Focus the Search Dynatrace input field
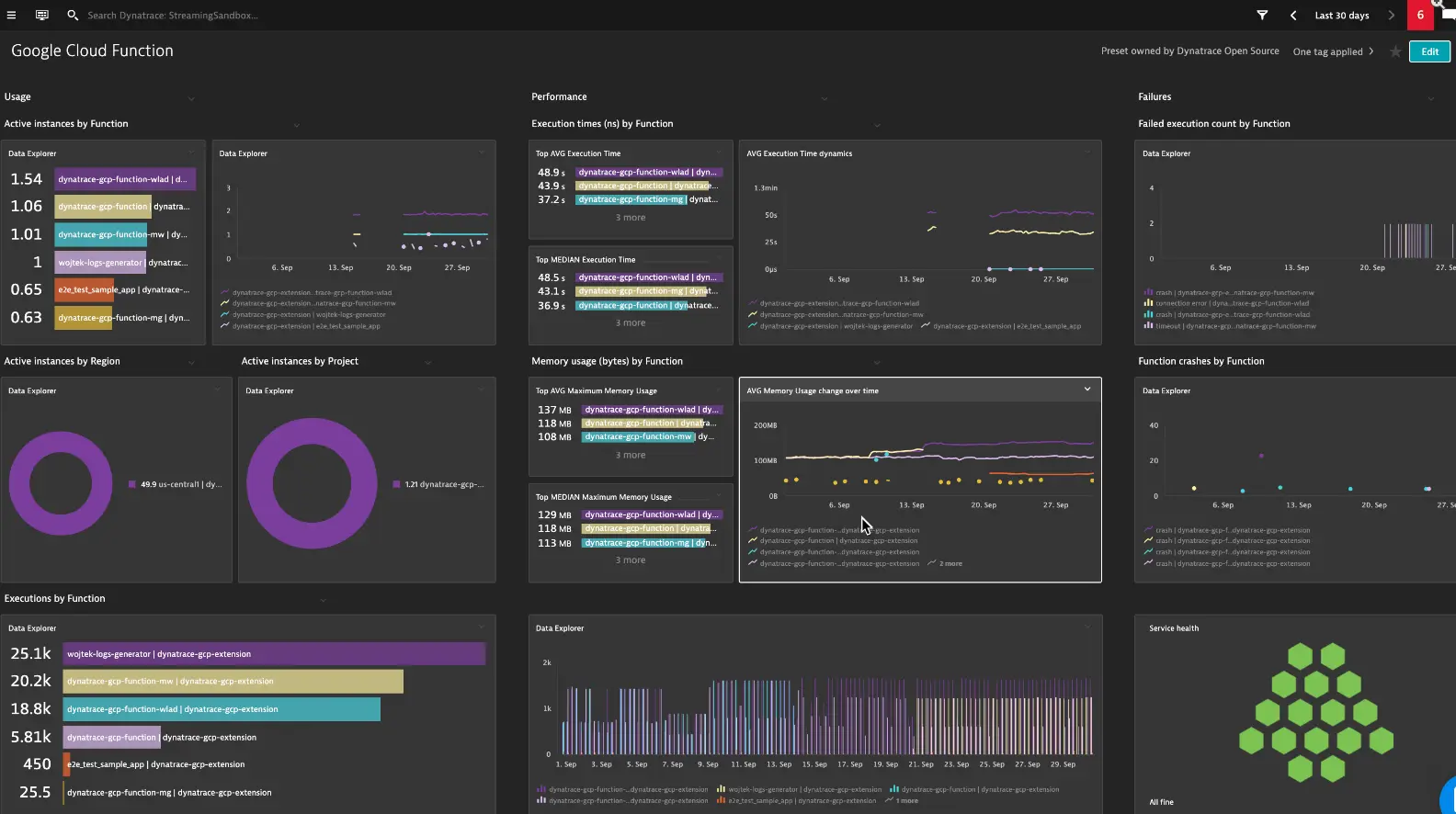The image size is (1456, 814). 173,15
